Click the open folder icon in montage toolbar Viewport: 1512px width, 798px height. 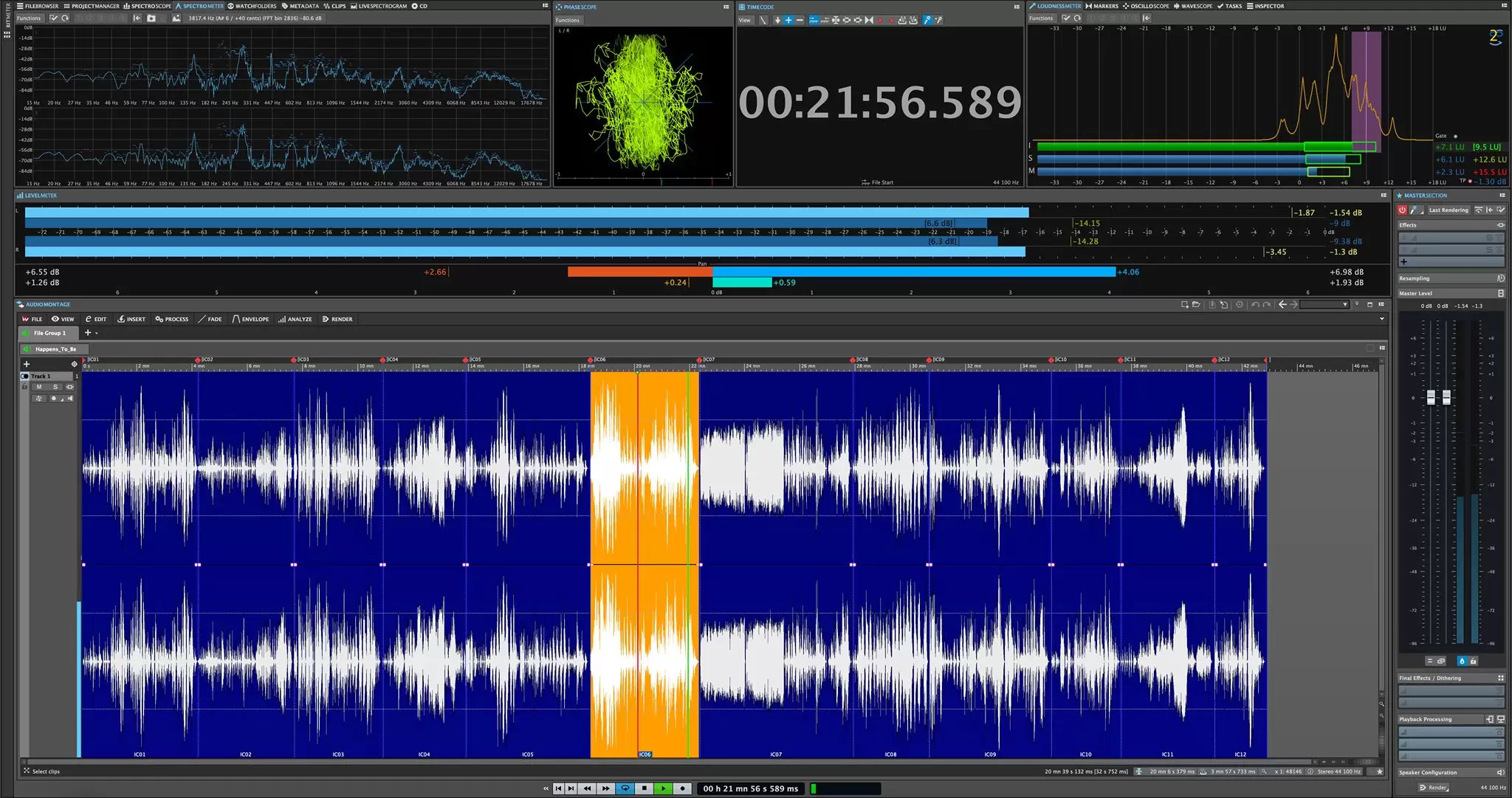tap(1196, 305)
